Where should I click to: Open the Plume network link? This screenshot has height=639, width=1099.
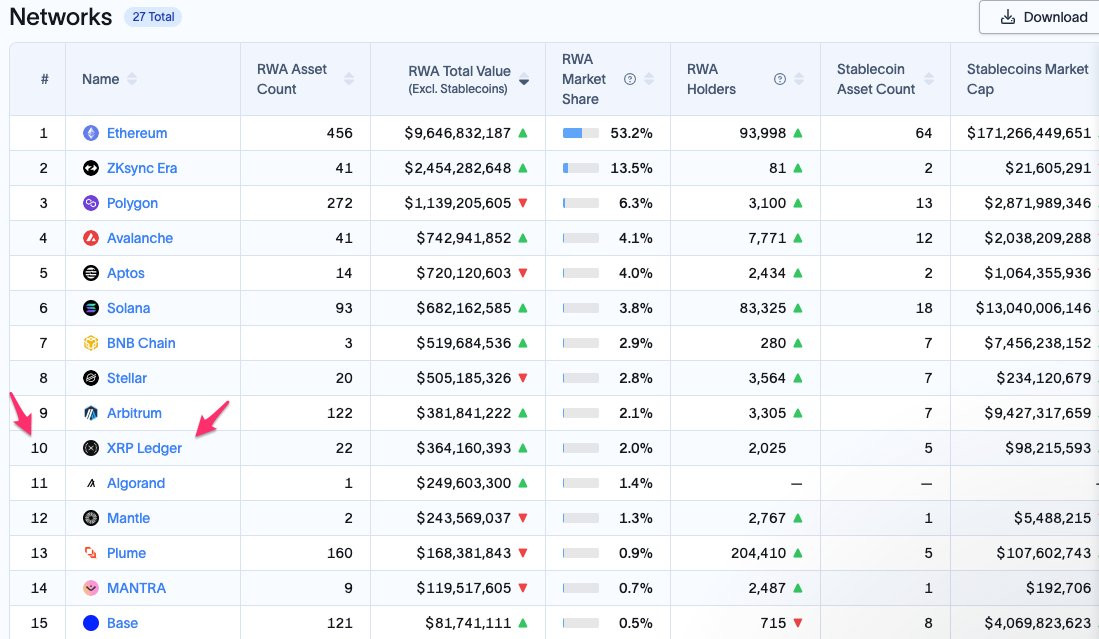[x=126, y=553]
